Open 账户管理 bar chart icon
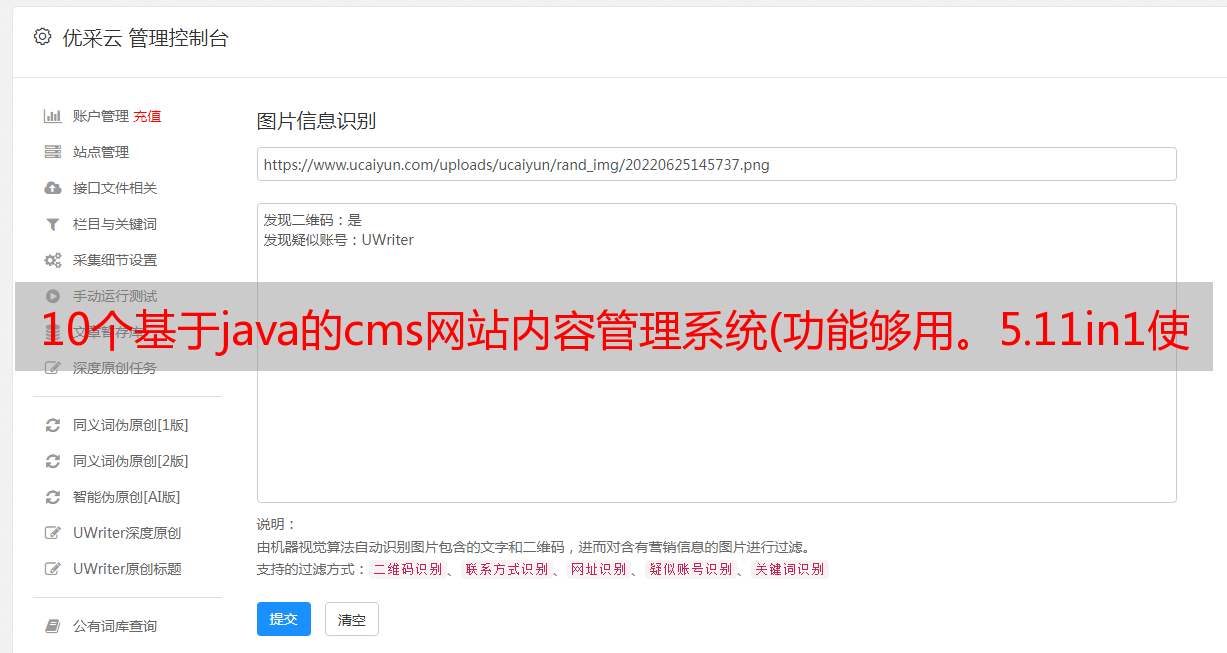Screen dimensions: 1227x653 click(x=53, y=116)
